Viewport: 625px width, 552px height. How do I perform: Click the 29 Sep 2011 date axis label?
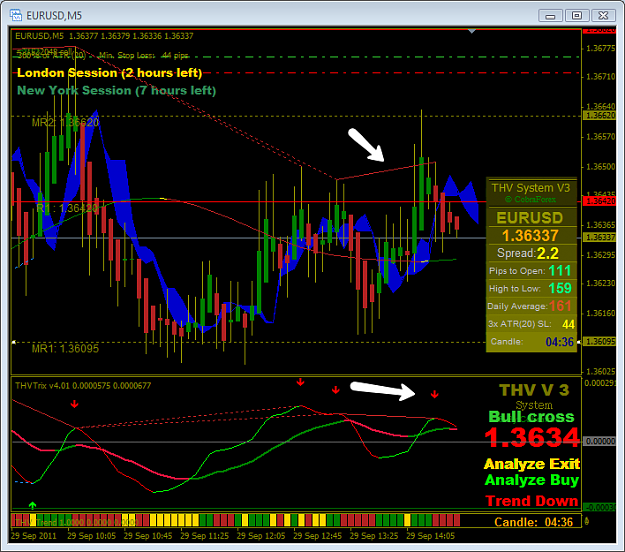point(33,536)
